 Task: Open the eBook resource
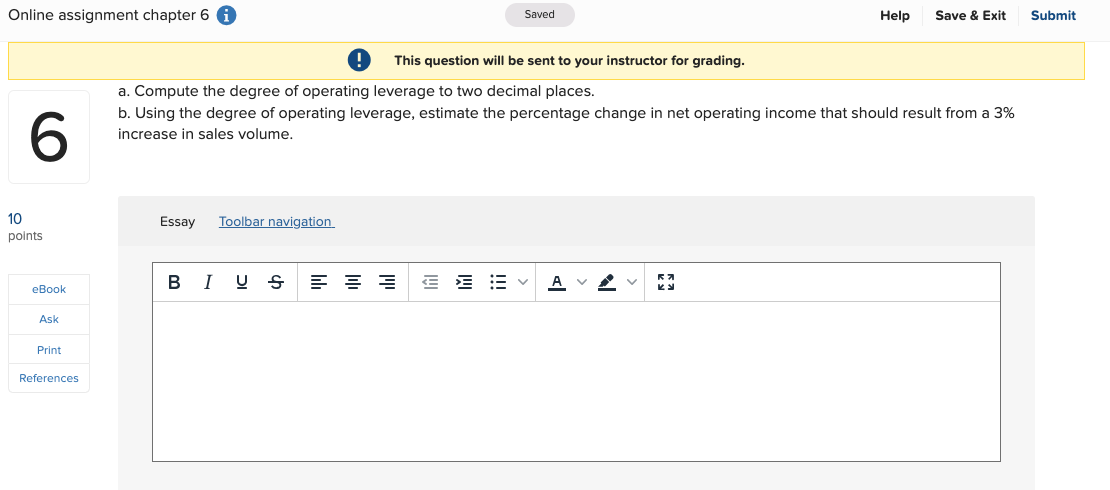click(49, 289)
